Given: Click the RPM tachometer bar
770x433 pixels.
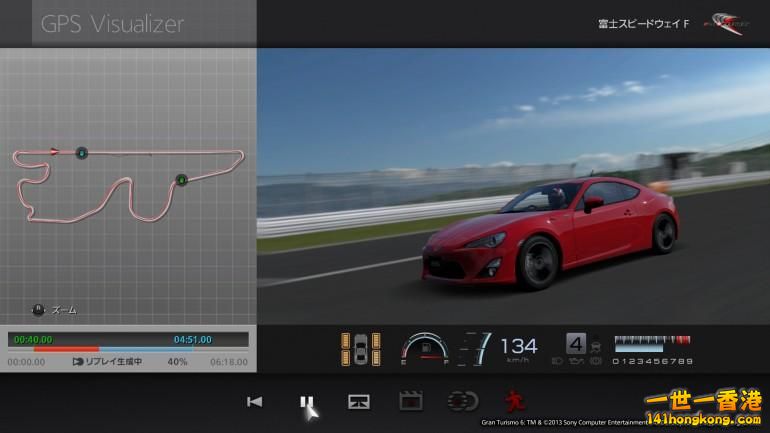Looking at the screenshot, I should [x=652, y=341].
